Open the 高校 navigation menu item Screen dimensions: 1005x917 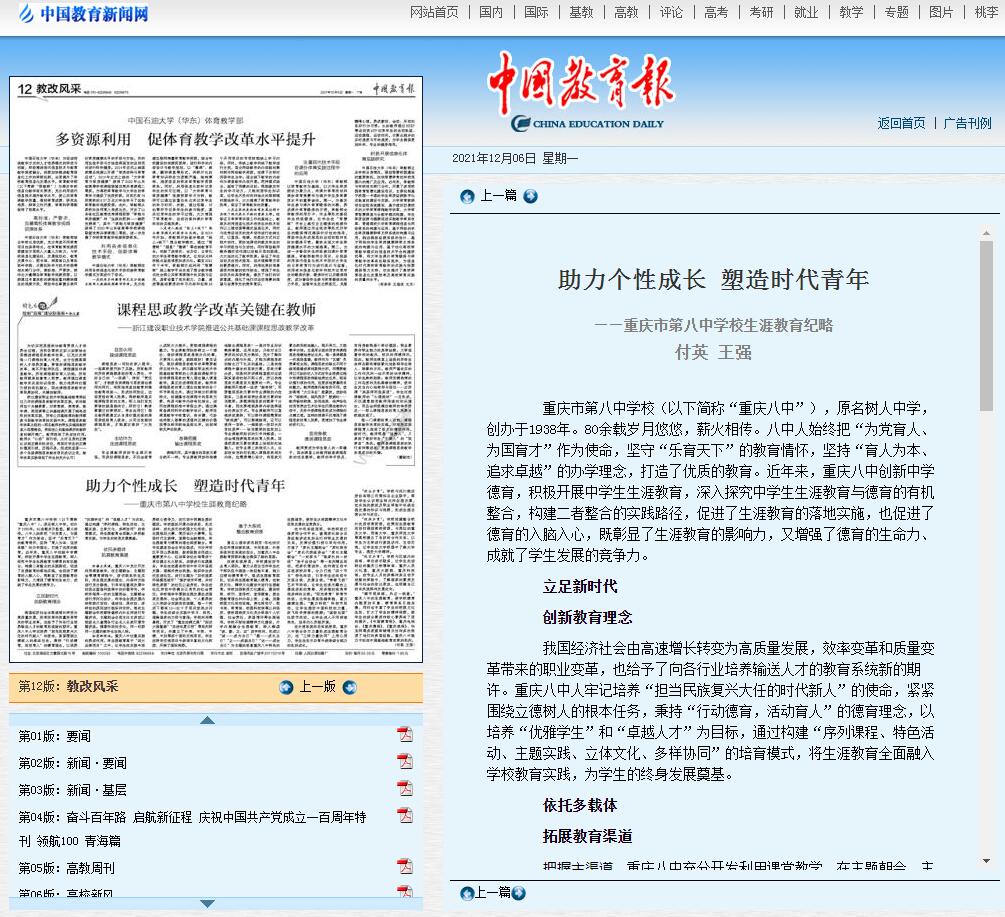(626, 12)
